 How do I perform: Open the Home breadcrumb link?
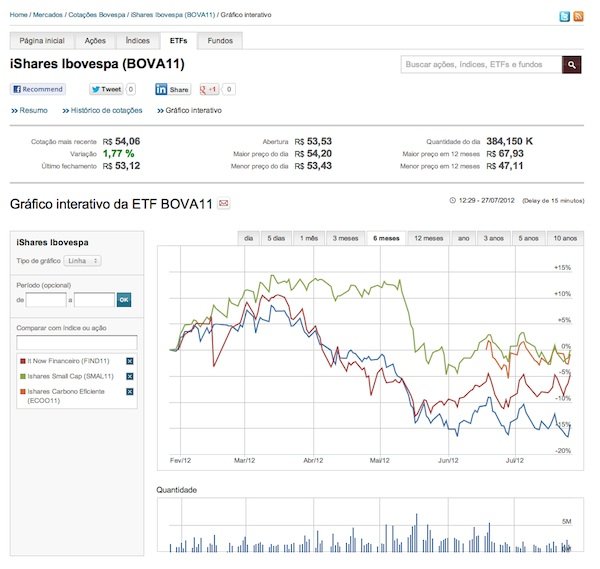click(x=18, y=15)
